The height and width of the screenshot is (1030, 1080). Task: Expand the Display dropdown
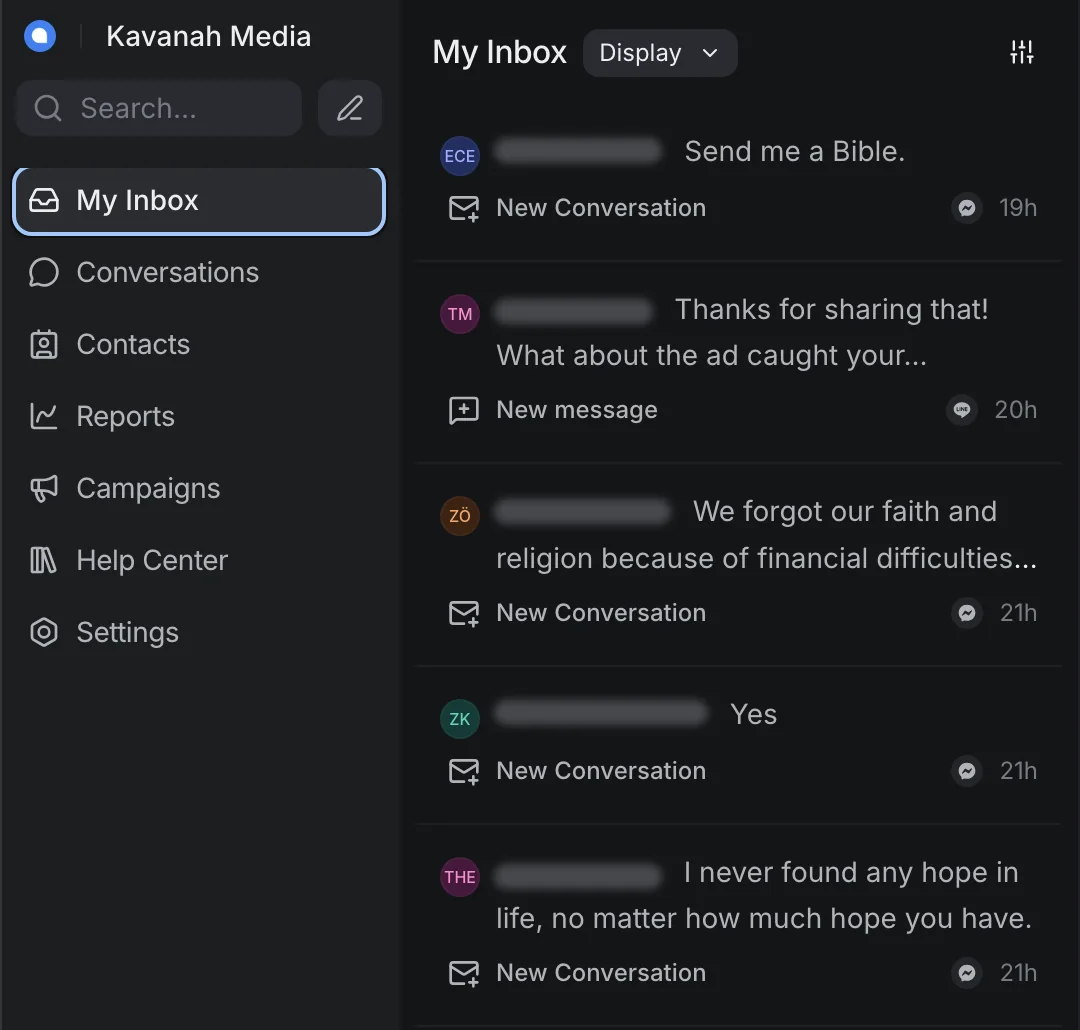pos(660,53)
